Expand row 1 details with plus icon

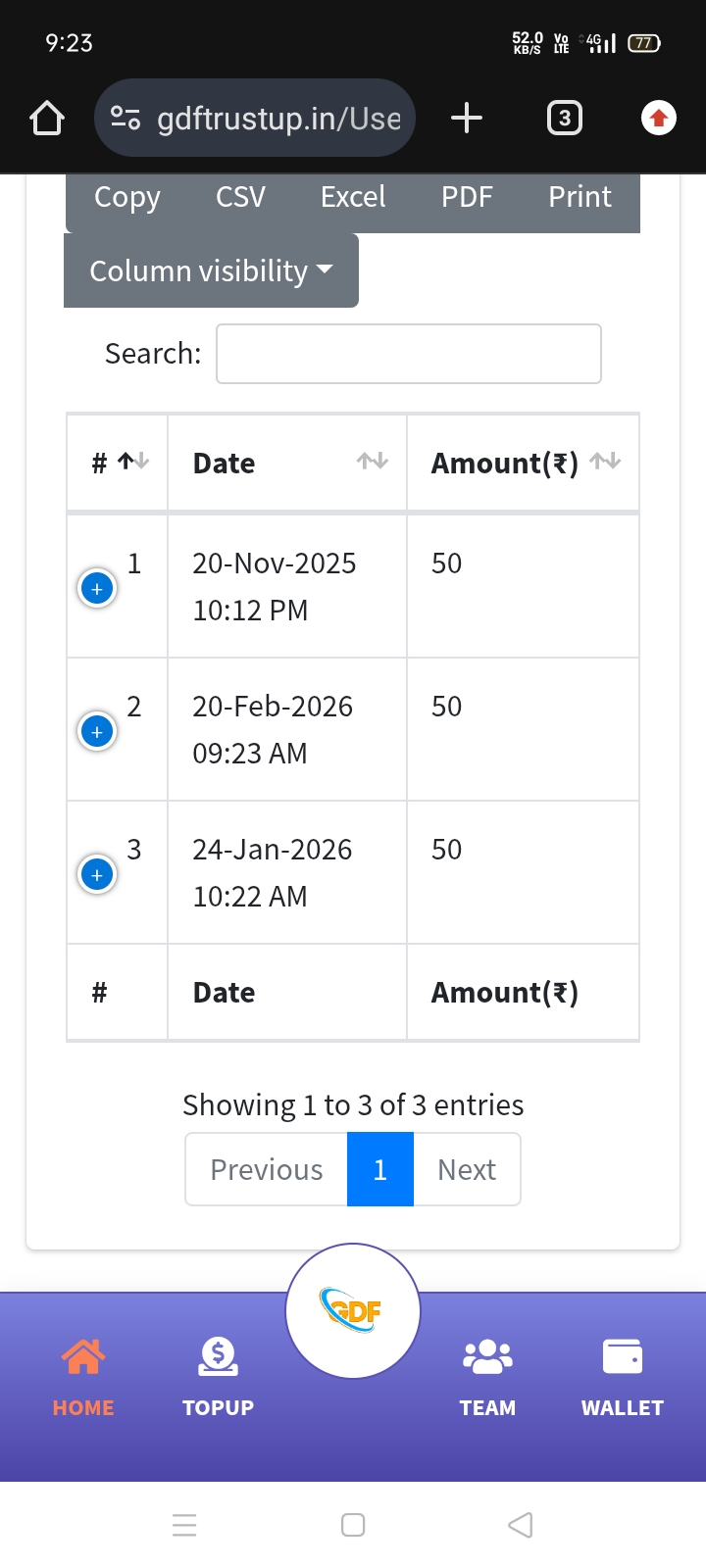coord(97,589)
